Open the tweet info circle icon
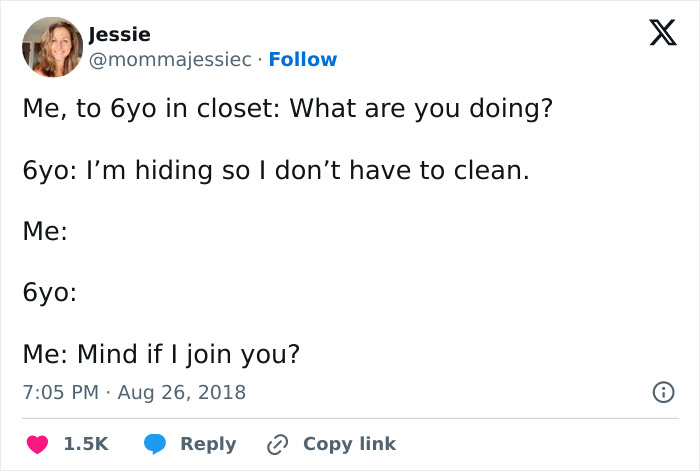Viewport: 700px width, 471px height. [x=662, y=393]
